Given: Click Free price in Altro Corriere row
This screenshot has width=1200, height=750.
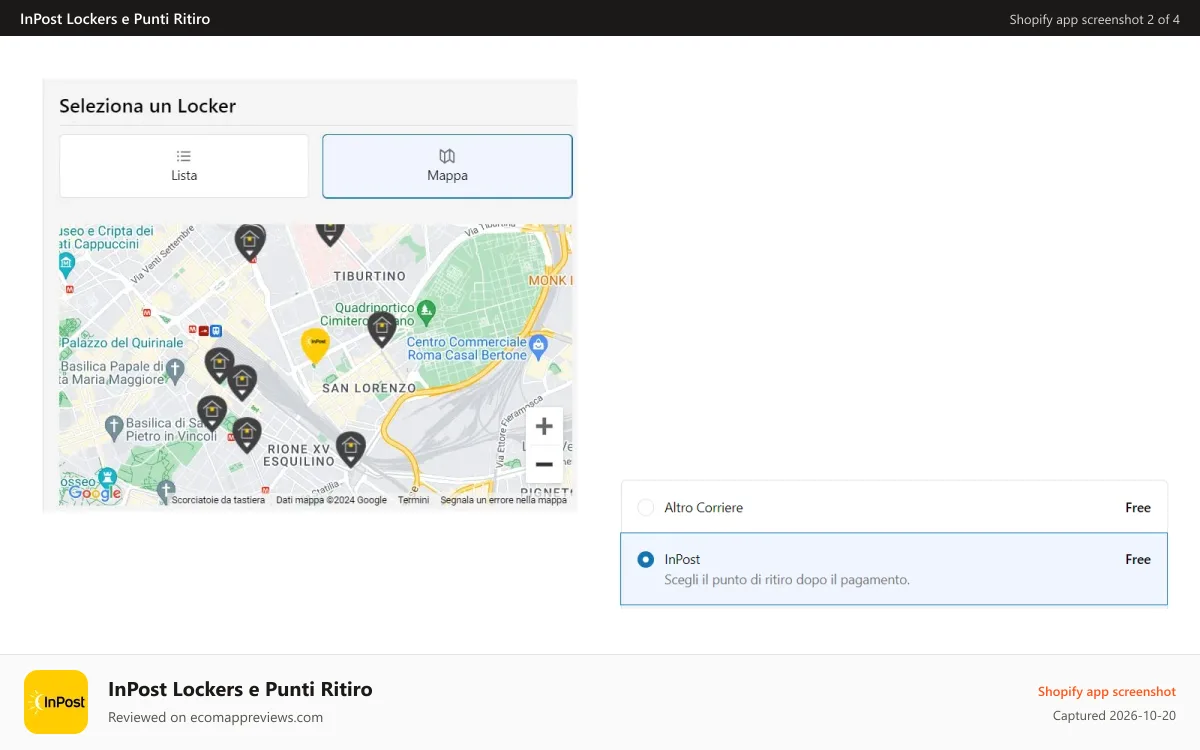Looking at the screenshot, I should tap(1138, 508).
